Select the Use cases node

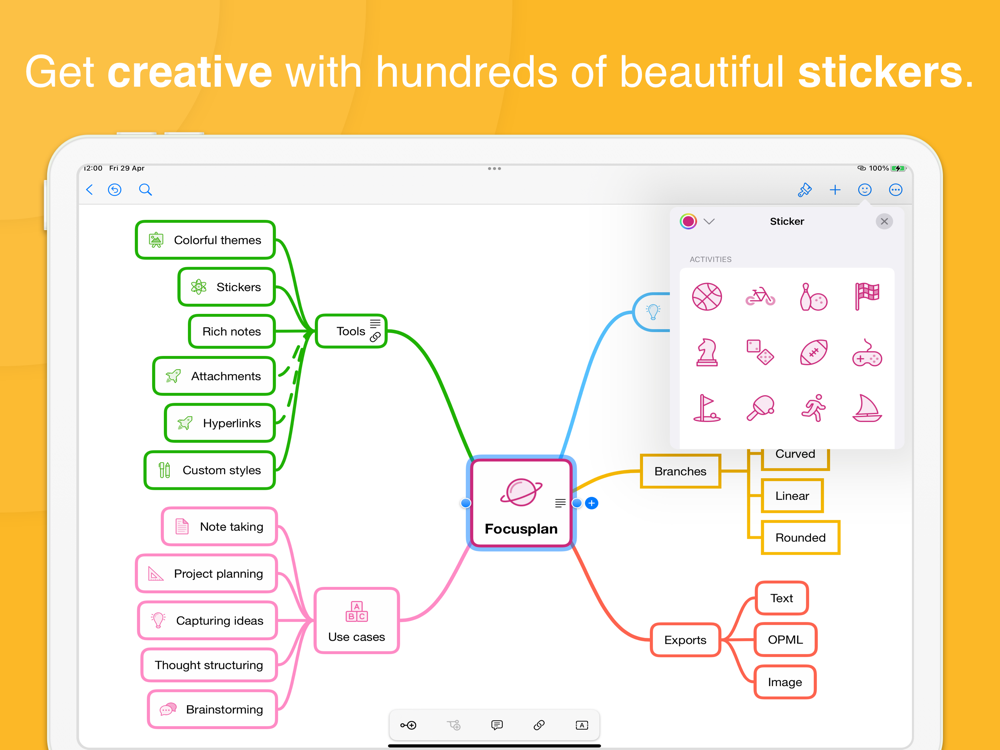pyautogui.click(x=357, y=621)
